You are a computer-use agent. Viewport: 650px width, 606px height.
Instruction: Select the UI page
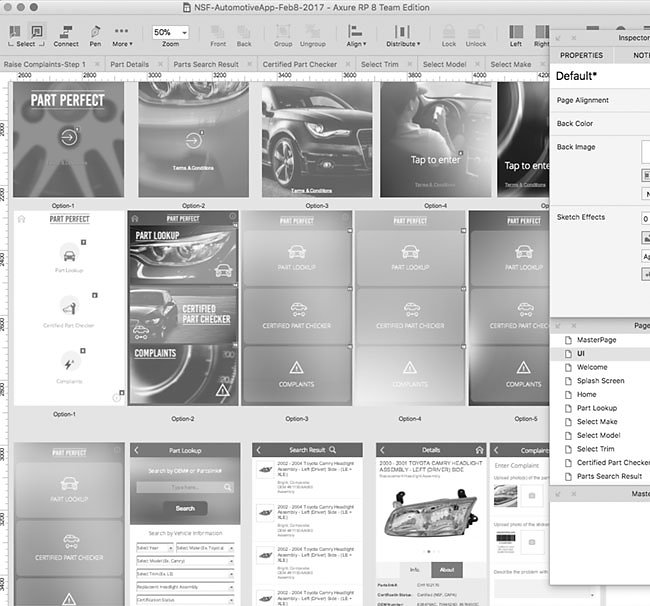click(580, 354)
